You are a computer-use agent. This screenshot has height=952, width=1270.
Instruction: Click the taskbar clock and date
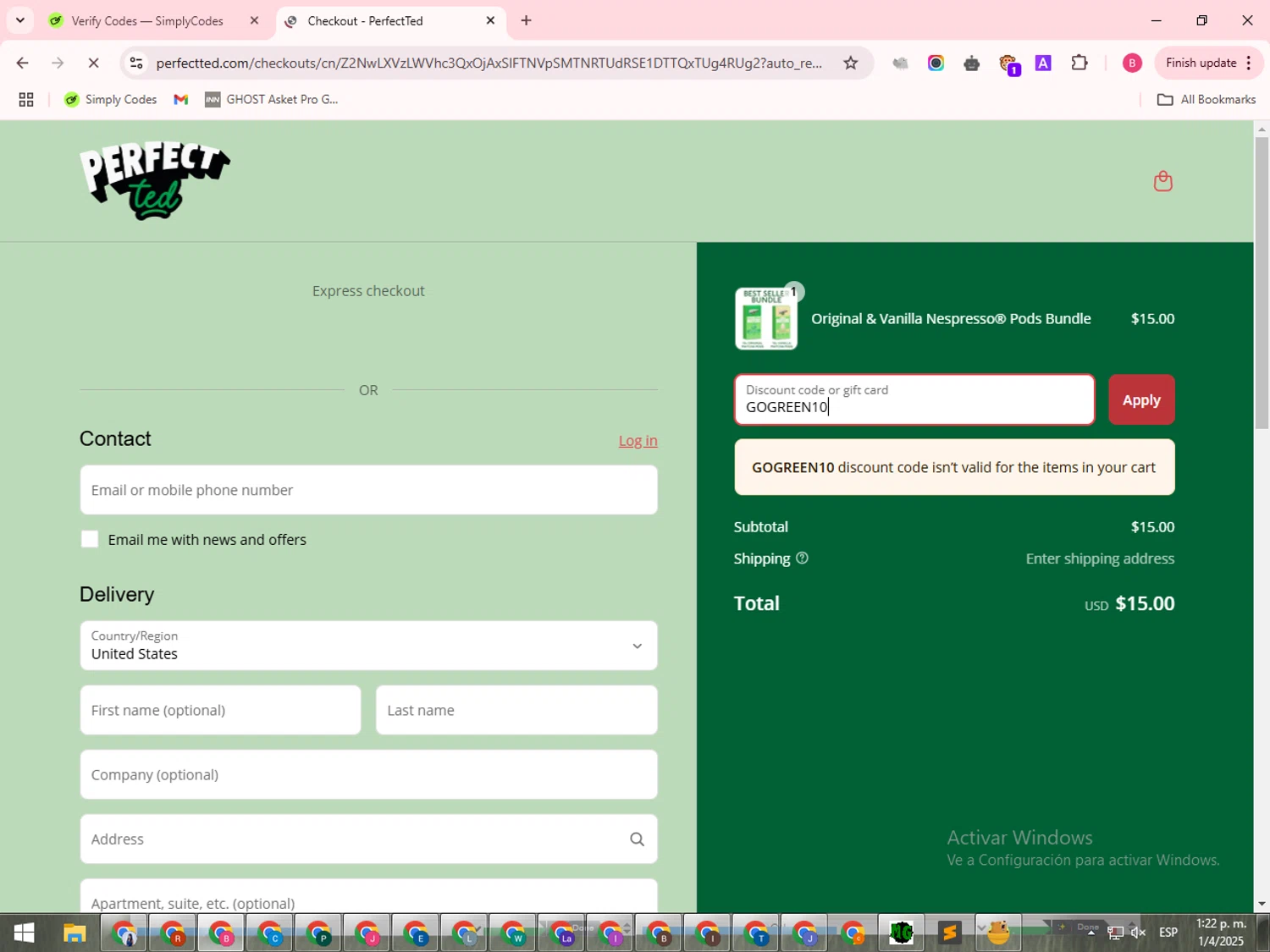pos(1221,933)
